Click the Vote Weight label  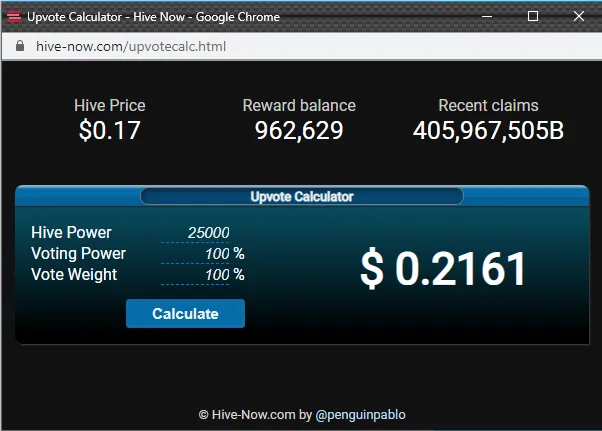pyautogui.click(x=74, y=275)
